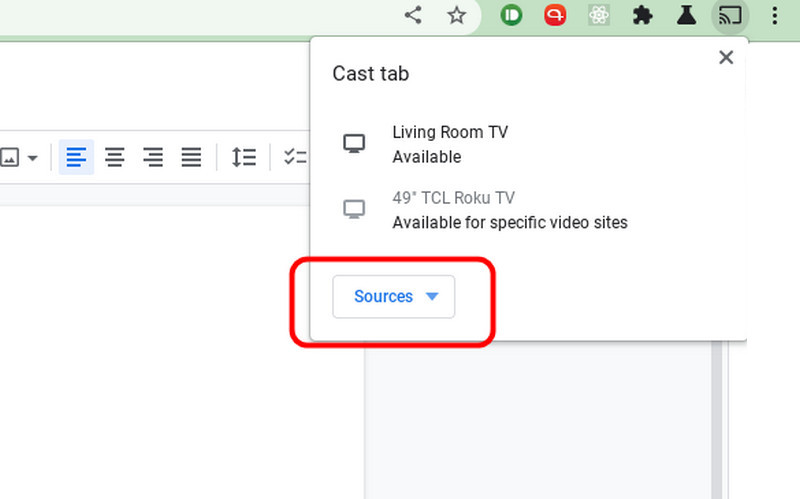Open the Sources dropdown

[x=393, y=296]
